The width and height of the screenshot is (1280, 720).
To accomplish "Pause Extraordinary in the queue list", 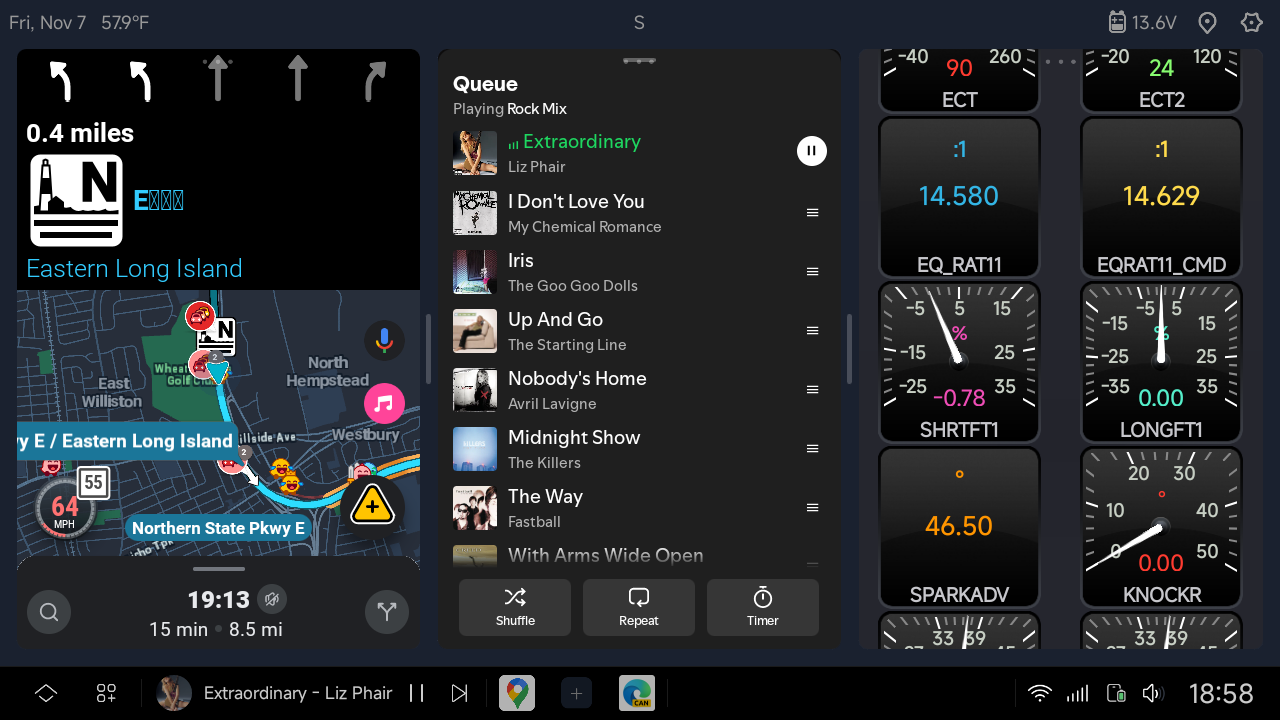I will 812,151.
